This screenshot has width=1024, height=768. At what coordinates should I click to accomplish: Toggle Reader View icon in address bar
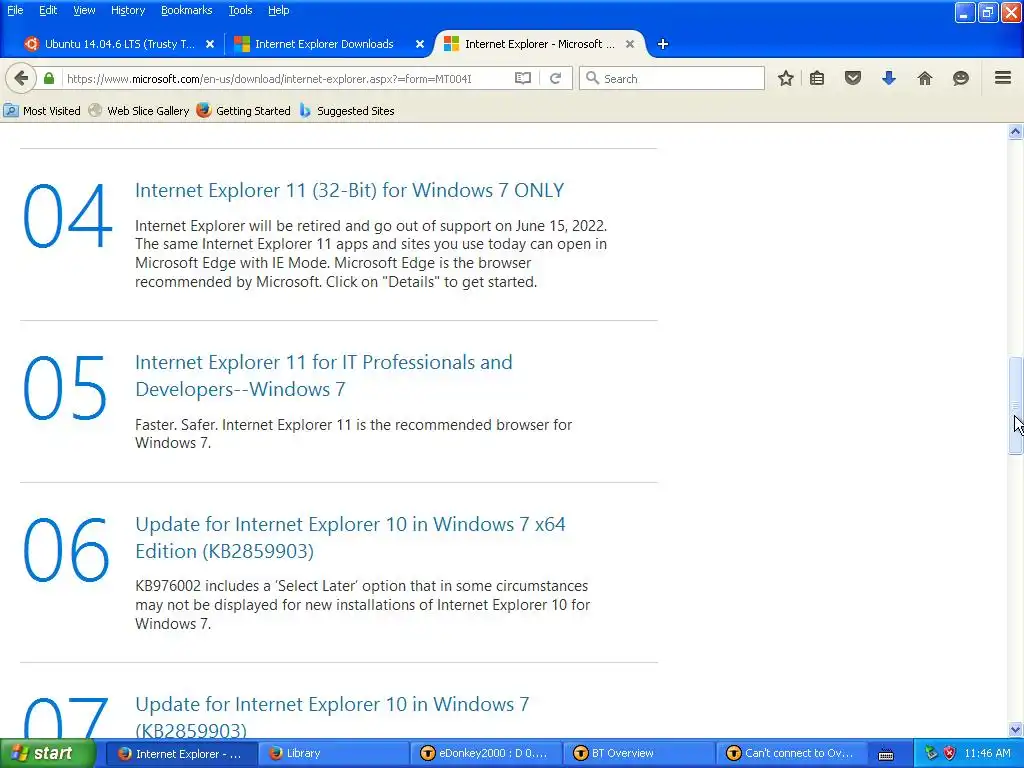tap(522, 78)
